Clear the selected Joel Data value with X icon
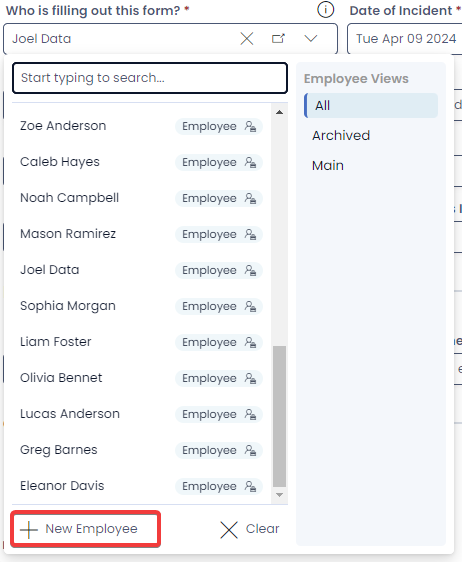 pos(247,39)
